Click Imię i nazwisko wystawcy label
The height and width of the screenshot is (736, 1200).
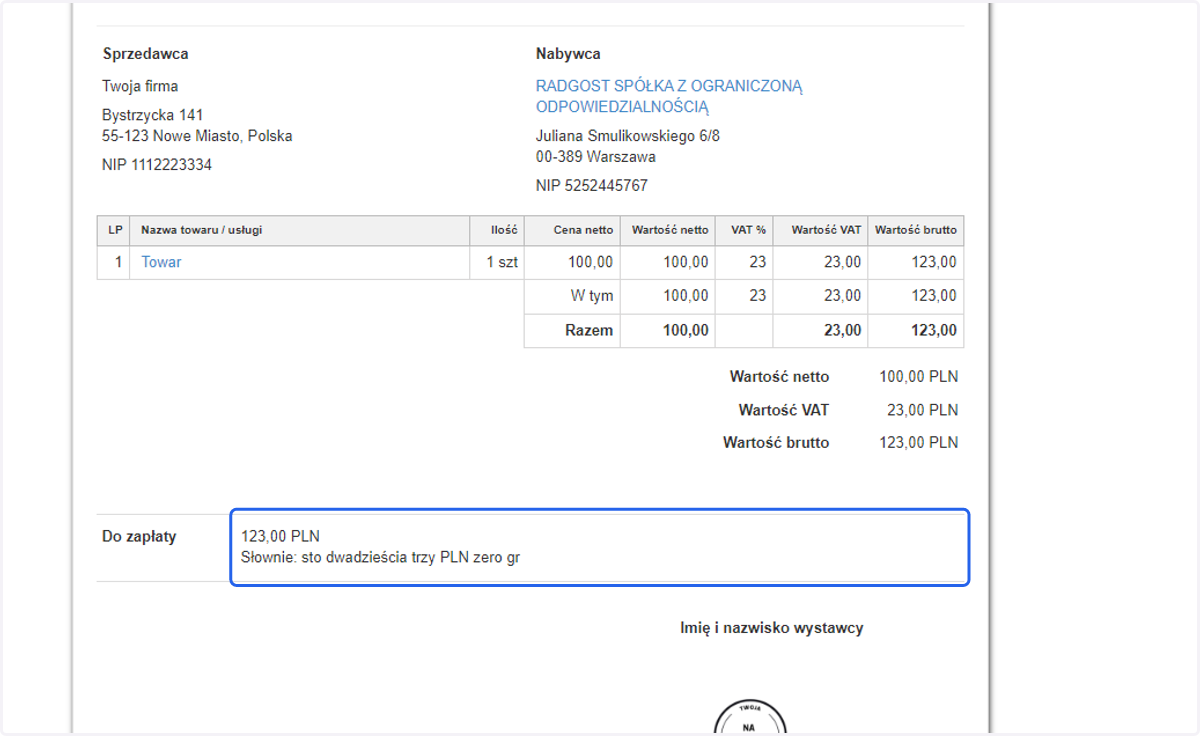click(x=771, y=628)
